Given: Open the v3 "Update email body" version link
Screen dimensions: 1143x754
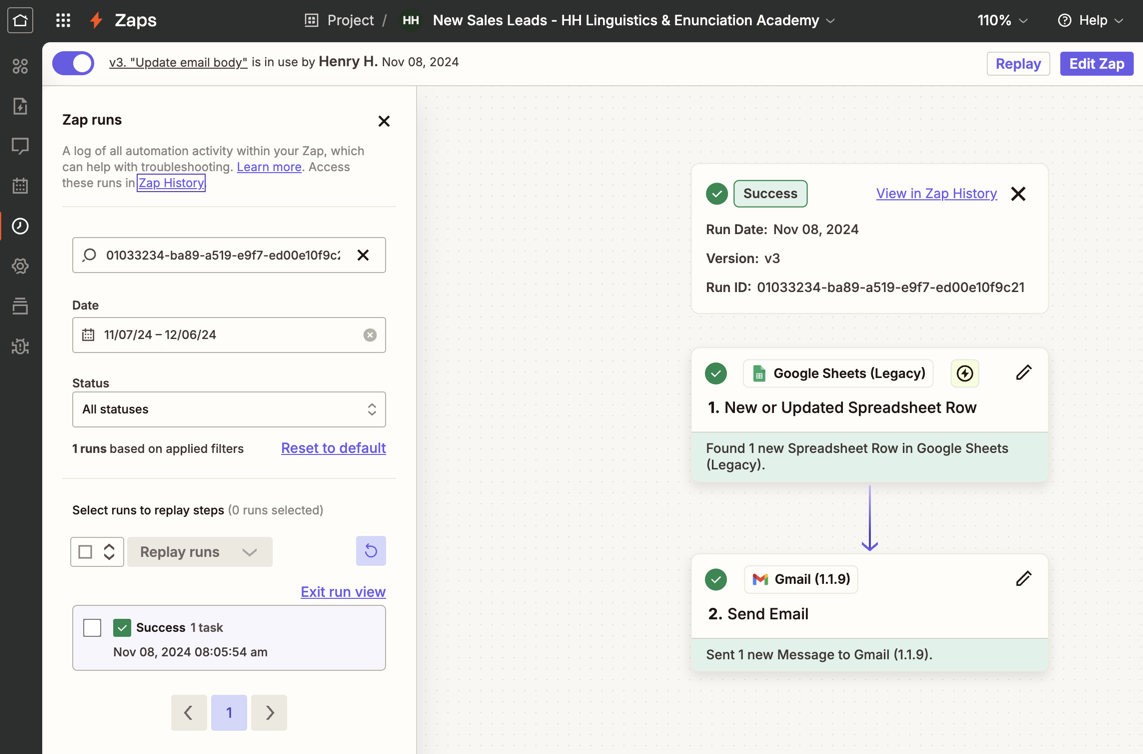Looking at the screenshot, I should pyautogui.click(x=178, y=63).
